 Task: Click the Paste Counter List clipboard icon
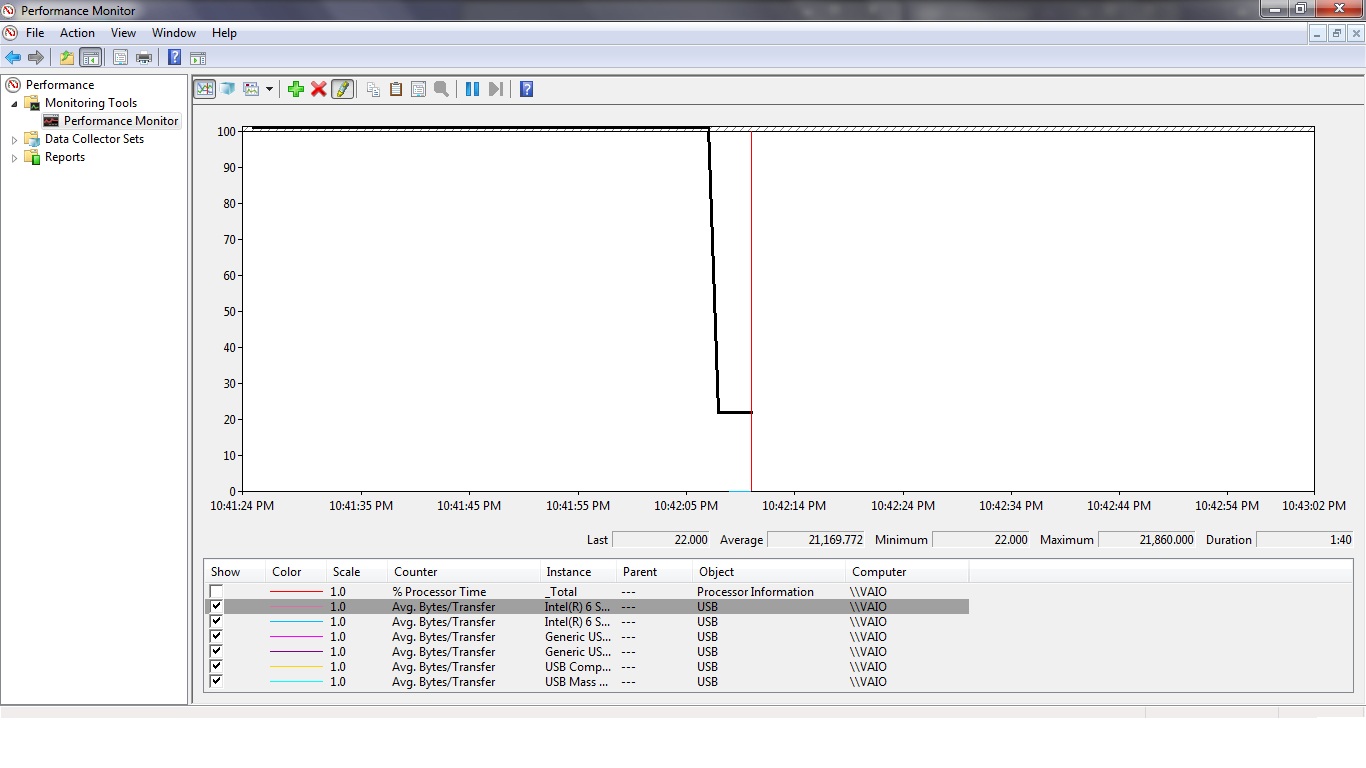point(396,89)
